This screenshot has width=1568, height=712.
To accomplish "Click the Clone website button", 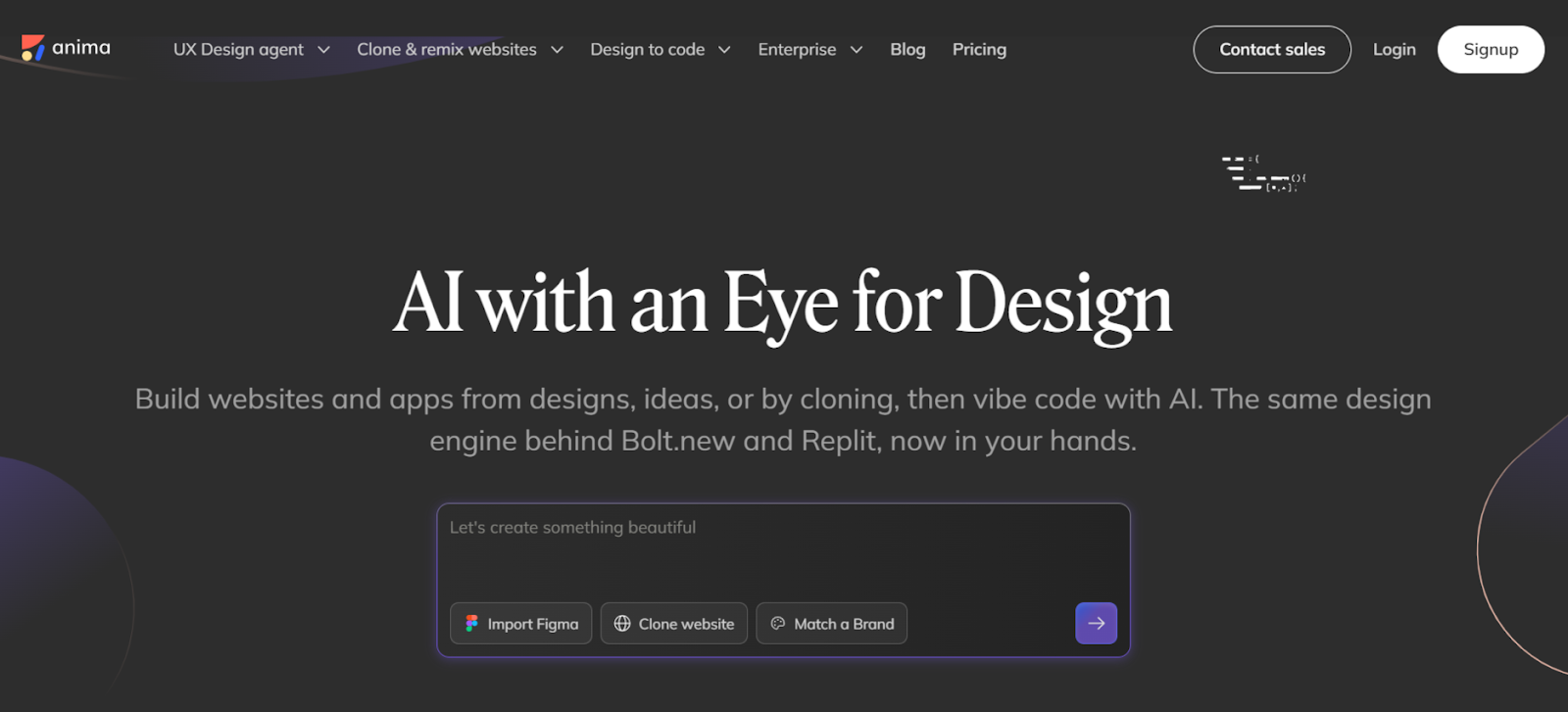I will coord(673,623).
